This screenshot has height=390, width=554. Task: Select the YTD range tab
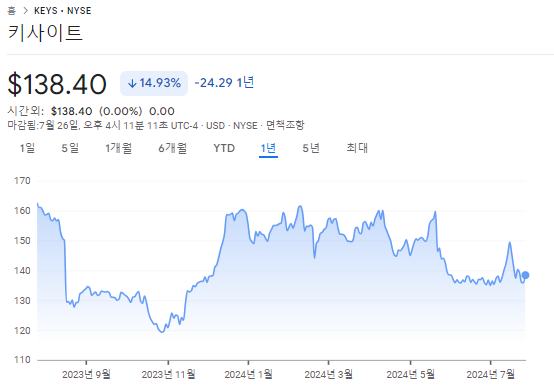[x=224, y=148]
